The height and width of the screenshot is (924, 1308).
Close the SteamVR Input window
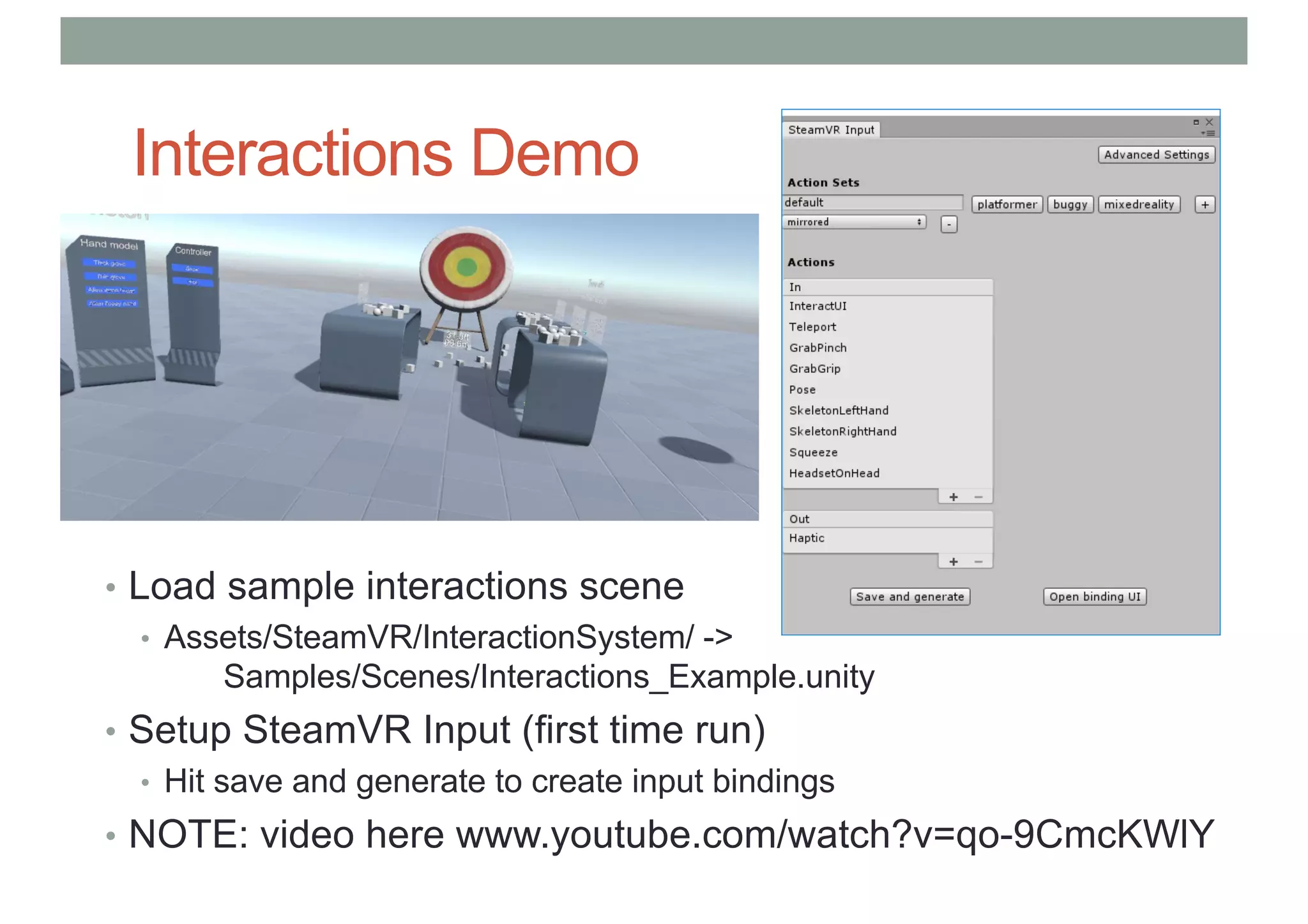[1209, 122]
